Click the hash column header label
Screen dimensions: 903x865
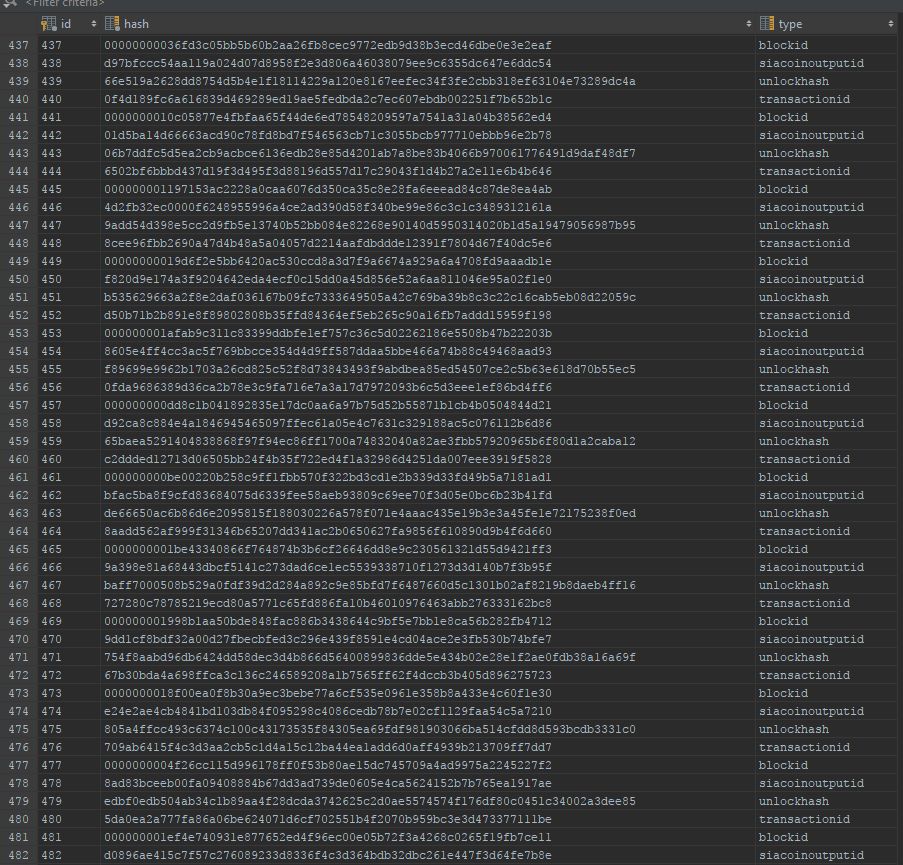click(136, 24)
